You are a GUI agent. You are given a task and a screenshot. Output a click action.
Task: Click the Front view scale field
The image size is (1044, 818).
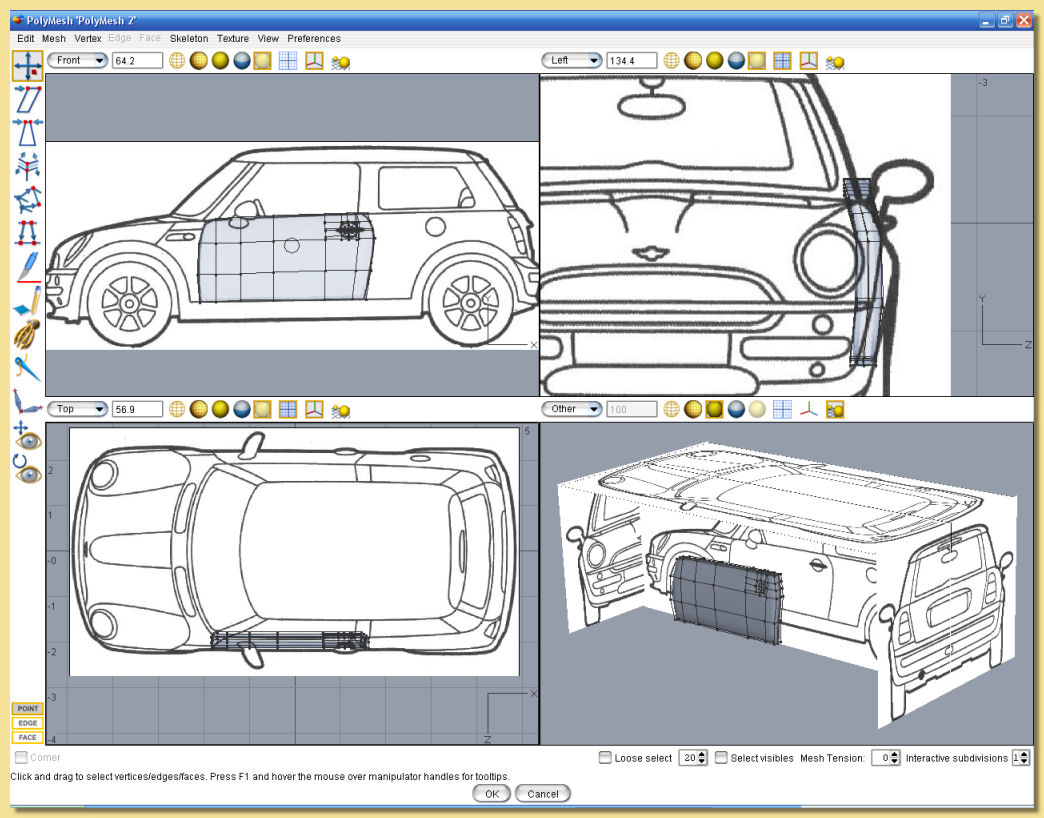click(x=137, y=61)
